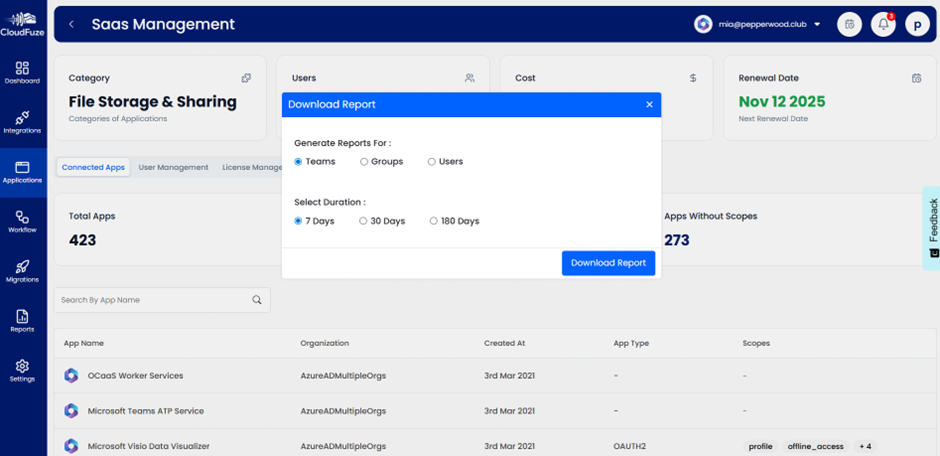This screenshot has width=940, height=456.
Task: Select the Teams radio button
Action: [298, 162]
